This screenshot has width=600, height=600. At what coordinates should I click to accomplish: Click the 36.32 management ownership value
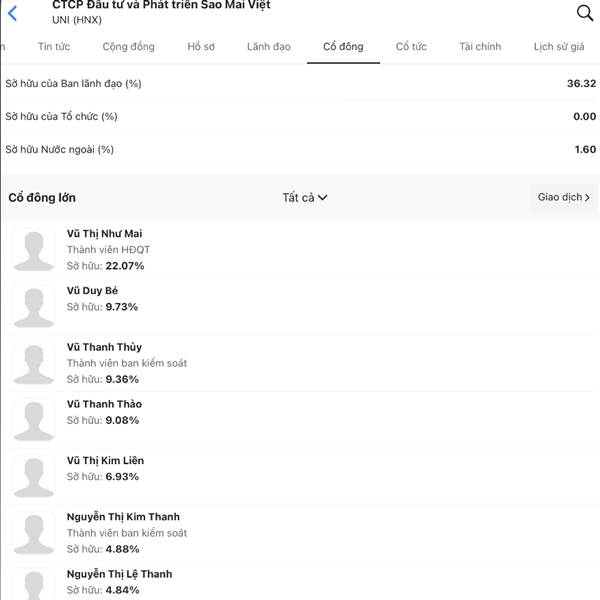pos(581,83)
